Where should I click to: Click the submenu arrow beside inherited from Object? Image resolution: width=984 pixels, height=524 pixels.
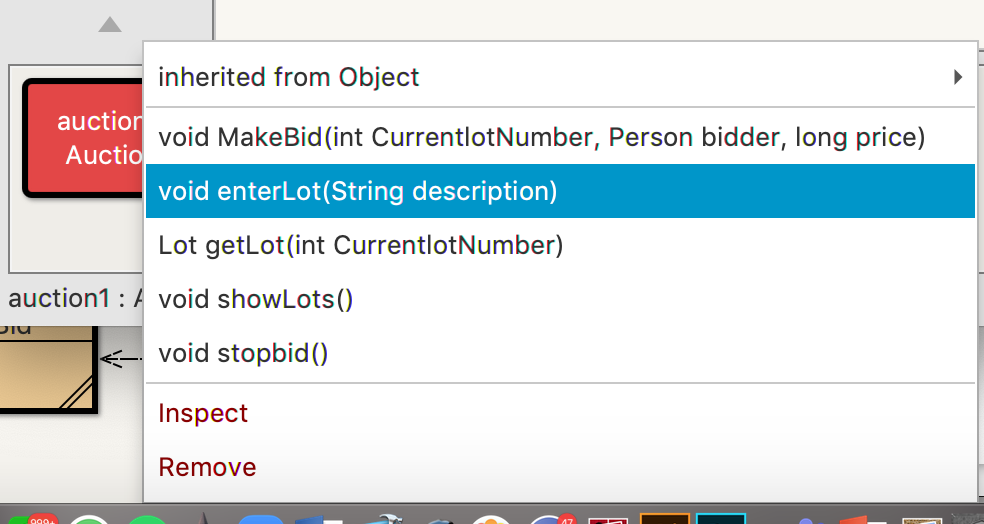[x=958, y=77]
